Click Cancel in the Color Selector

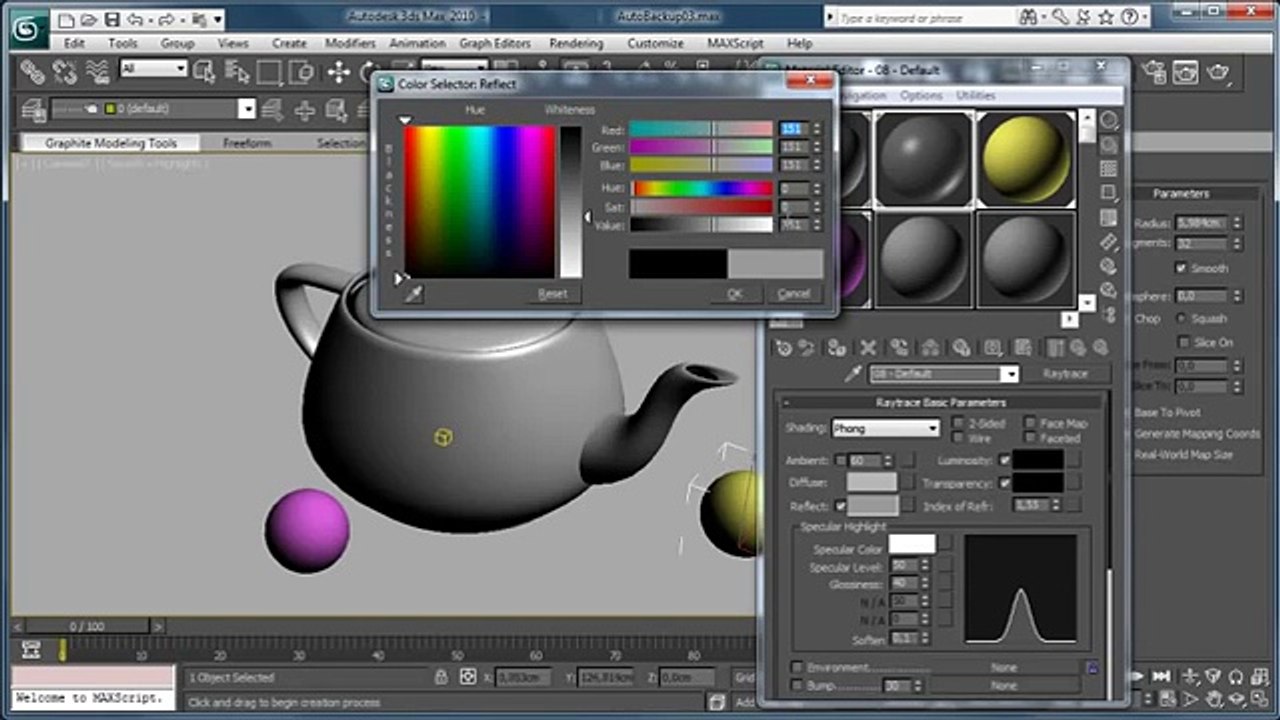click(x=793, y=293)
